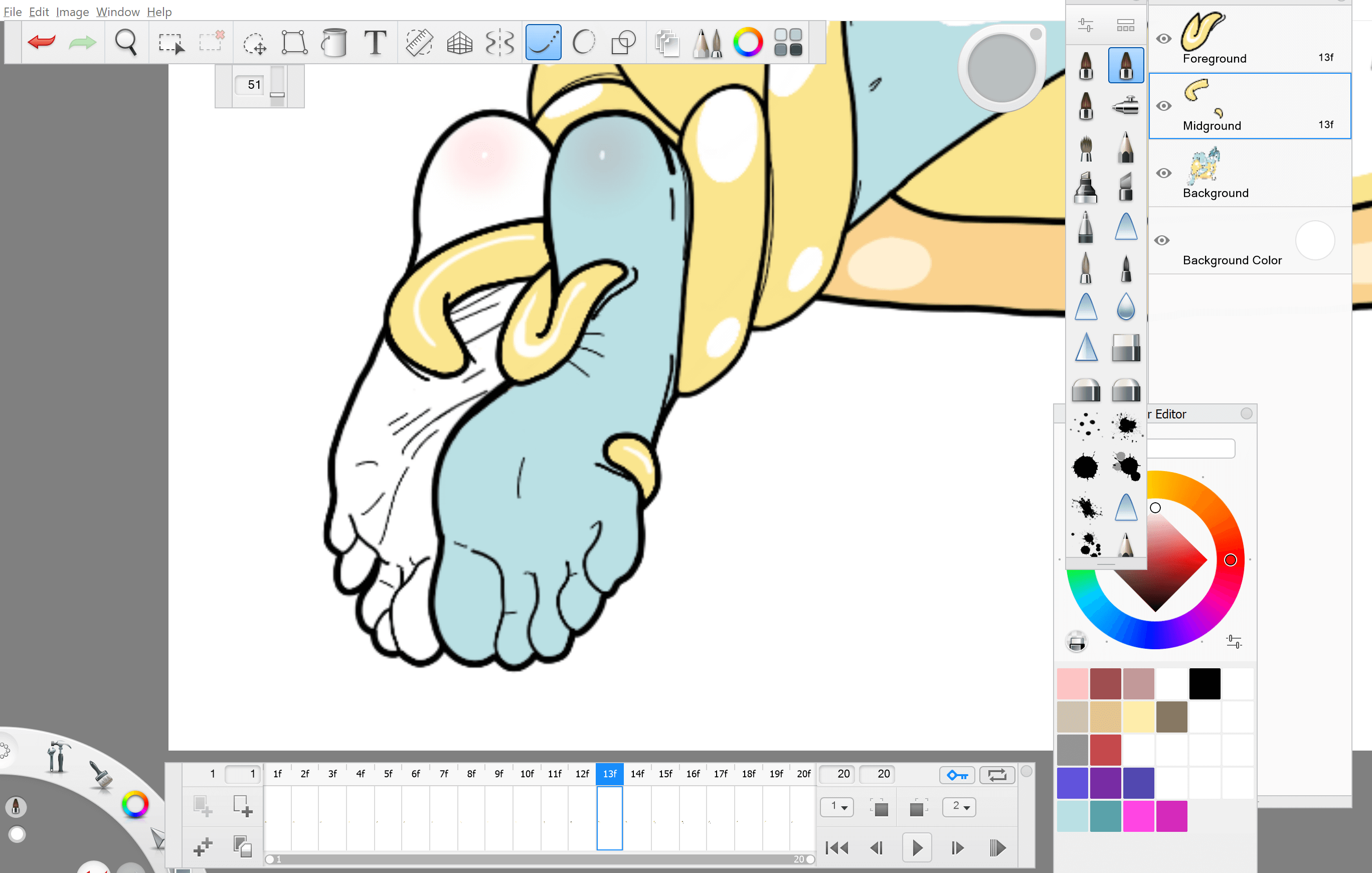Viewport: 1372px width, 873px height.
Task: Select the Zoom magnifier tool
Action: coord(125,42)
